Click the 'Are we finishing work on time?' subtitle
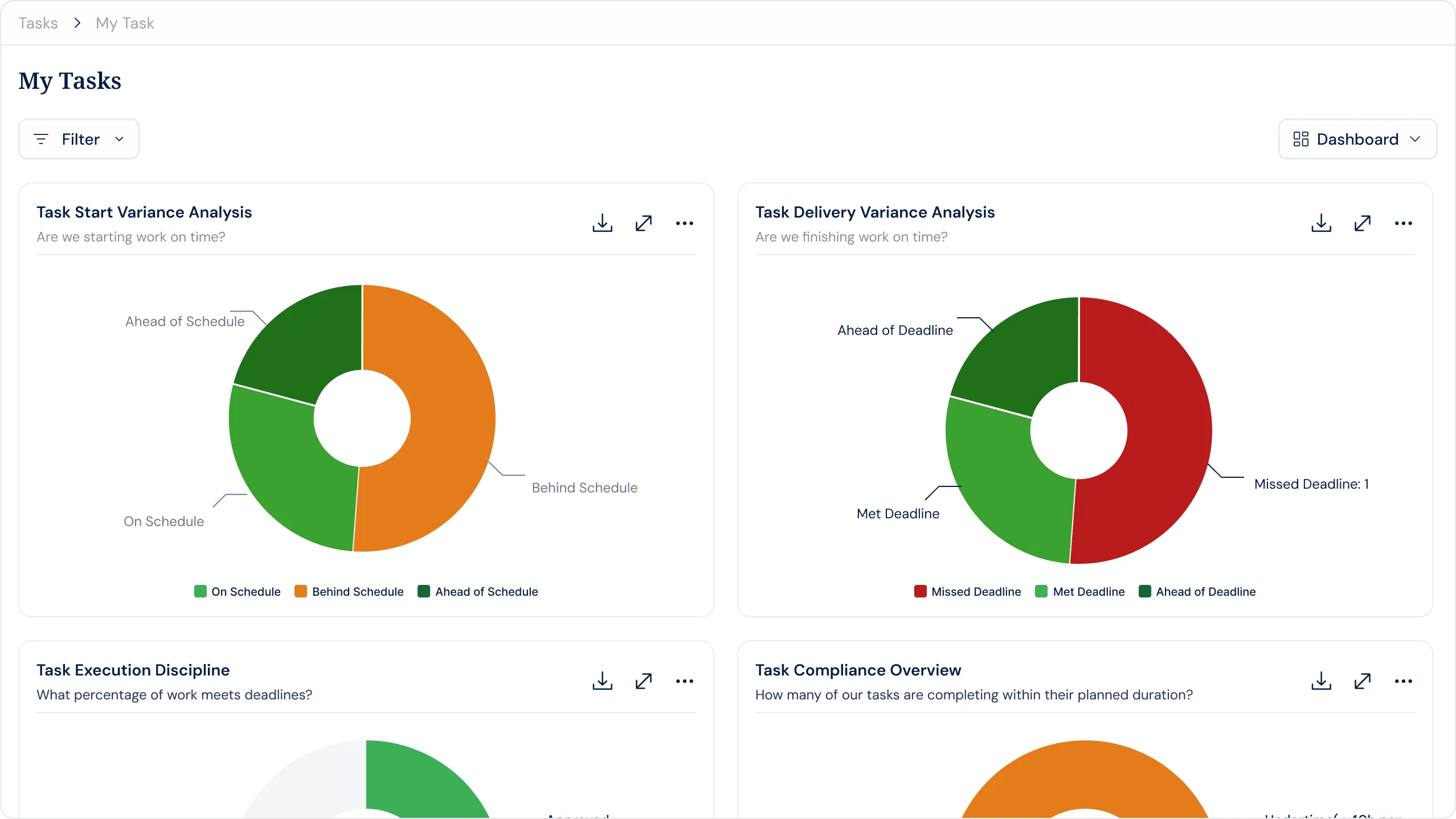Screen dimensions: 1456x819 point(852,237)
